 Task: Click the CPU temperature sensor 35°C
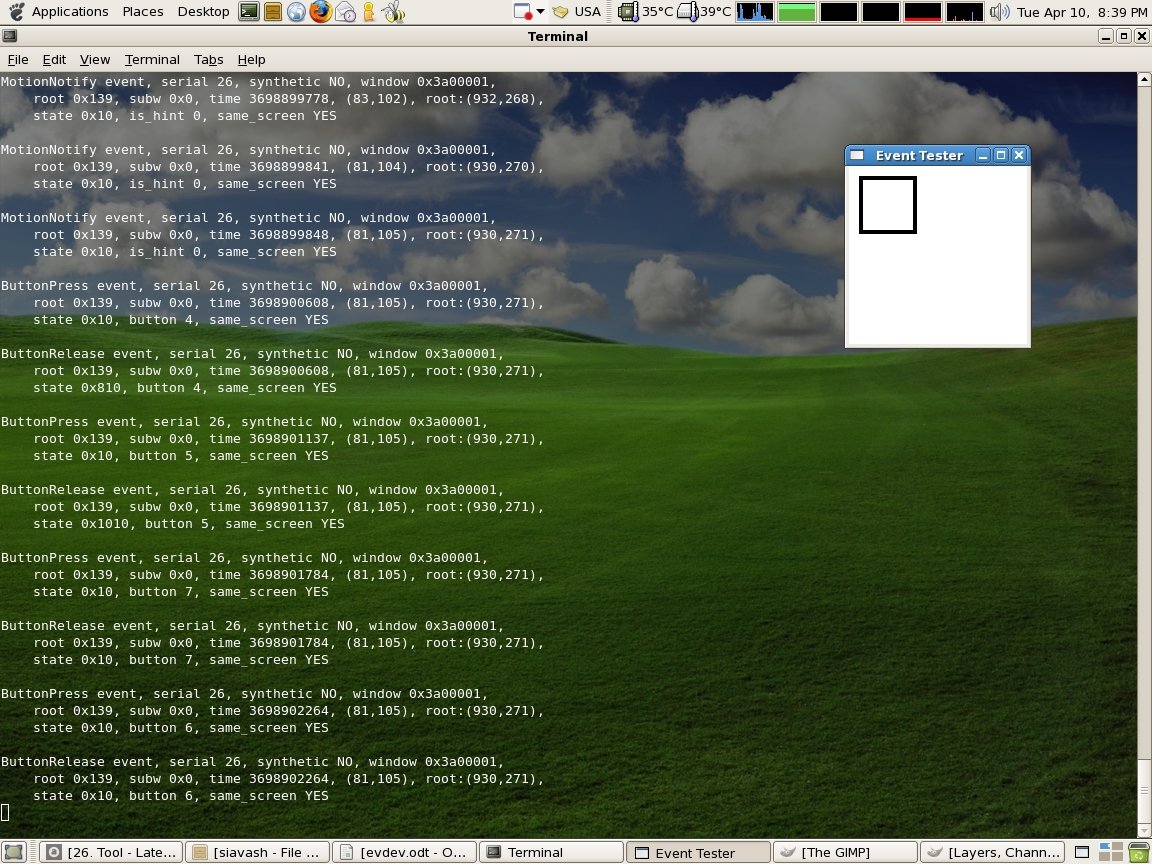(646, 12)
